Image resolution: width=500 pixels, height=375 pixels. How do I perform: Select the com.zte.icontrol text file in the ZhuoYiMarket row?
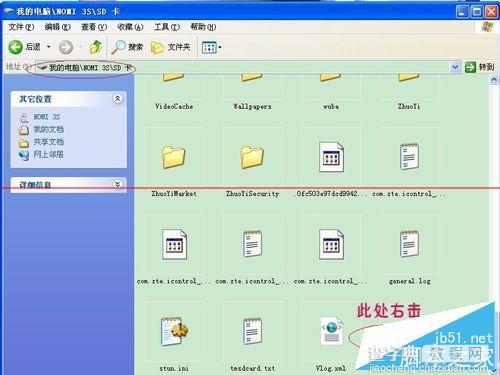pos(409,156)
